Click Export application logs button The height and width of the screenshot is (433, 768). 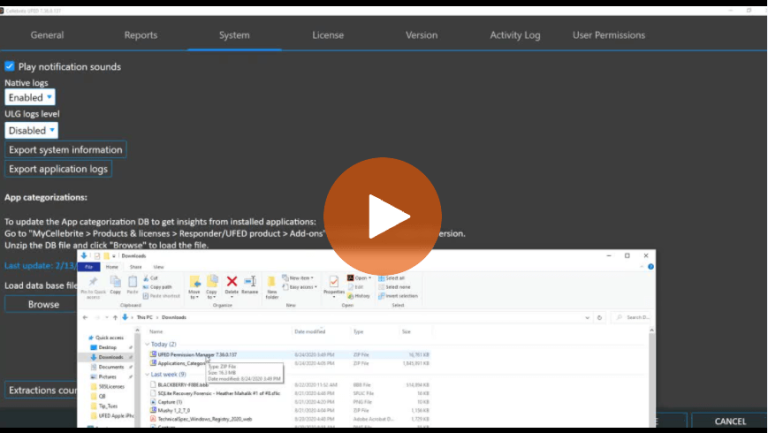coord(58,168)
